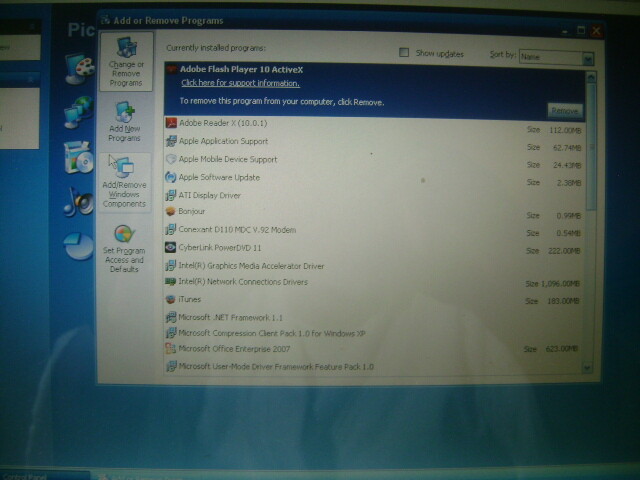
Task: Open the Sort by Name dropdown
Action: pos(588,59)
